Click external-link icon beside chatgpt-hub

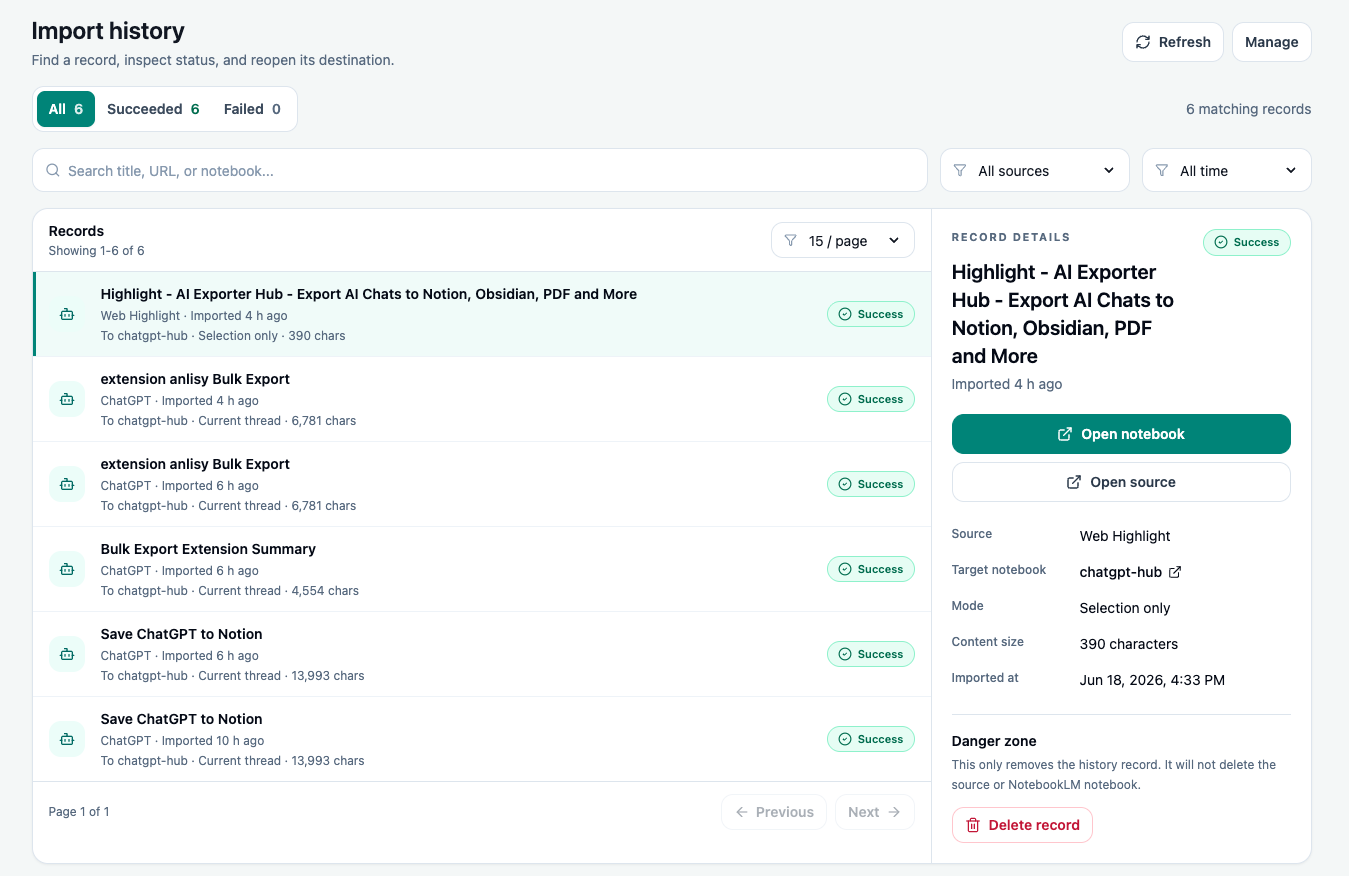[x=1175, y=572]
